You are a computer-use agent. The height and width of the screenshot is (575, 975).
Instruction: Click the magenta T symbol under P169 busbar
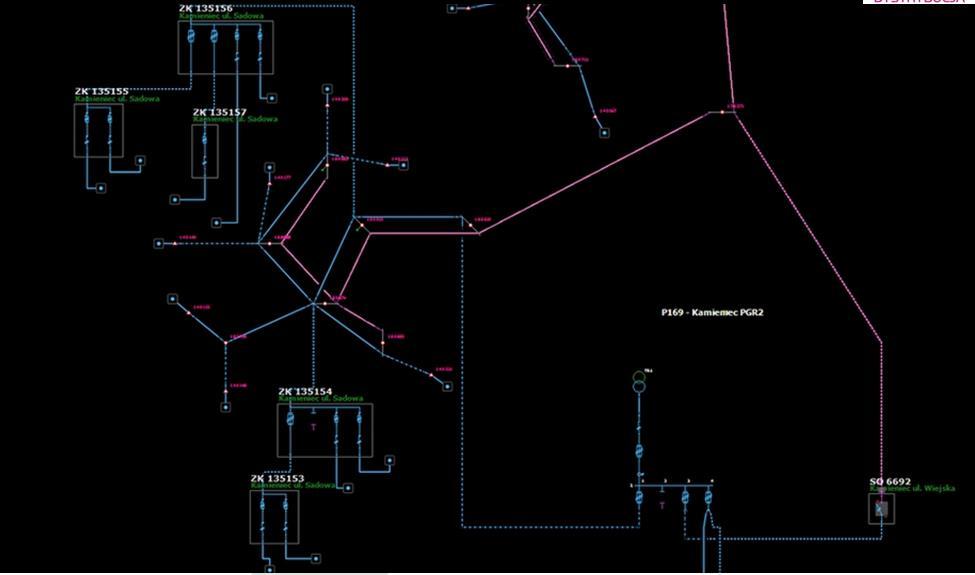(662, 505)
